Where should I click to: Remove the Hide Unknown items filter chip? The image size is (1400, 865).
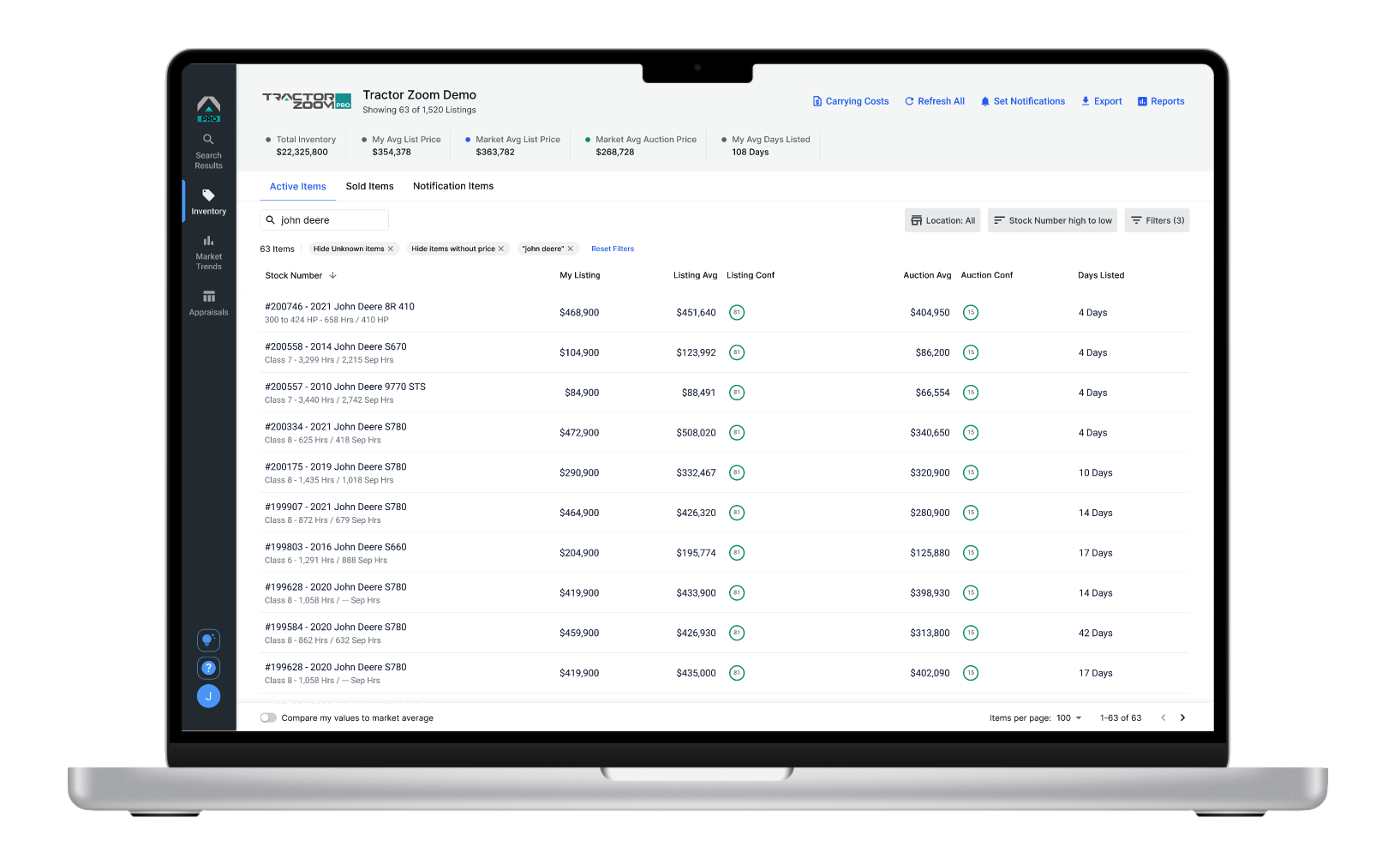391,249
